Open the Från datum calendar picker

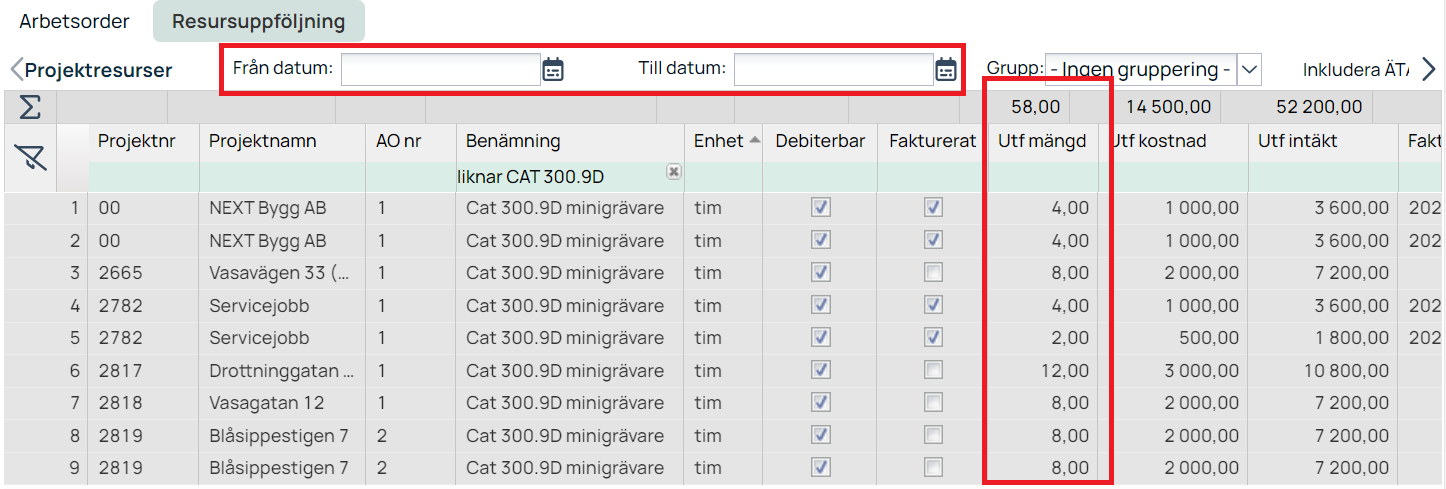coord(553,69)
